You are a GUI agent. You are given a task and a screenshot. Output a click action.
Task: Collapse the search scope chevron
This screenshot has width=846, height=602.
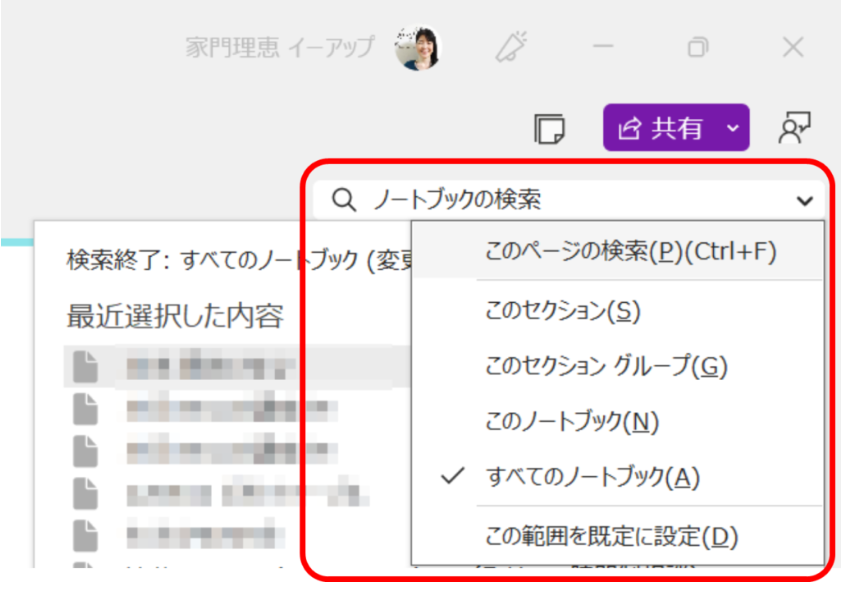coord(805,201)
